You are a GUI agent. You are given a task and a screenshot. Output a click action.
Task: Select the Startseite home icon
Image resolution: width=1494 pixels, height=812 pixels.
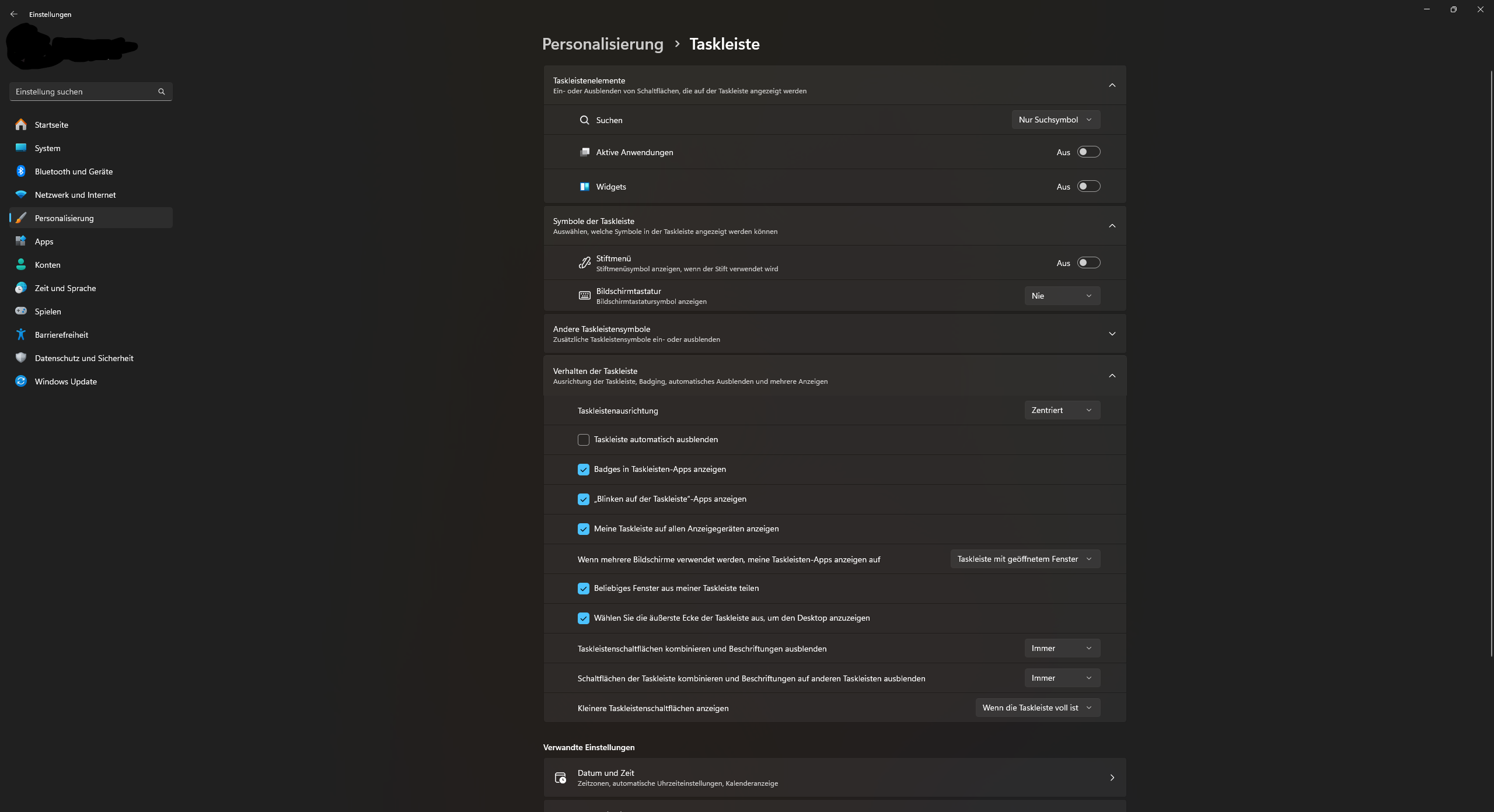[21, 125]
